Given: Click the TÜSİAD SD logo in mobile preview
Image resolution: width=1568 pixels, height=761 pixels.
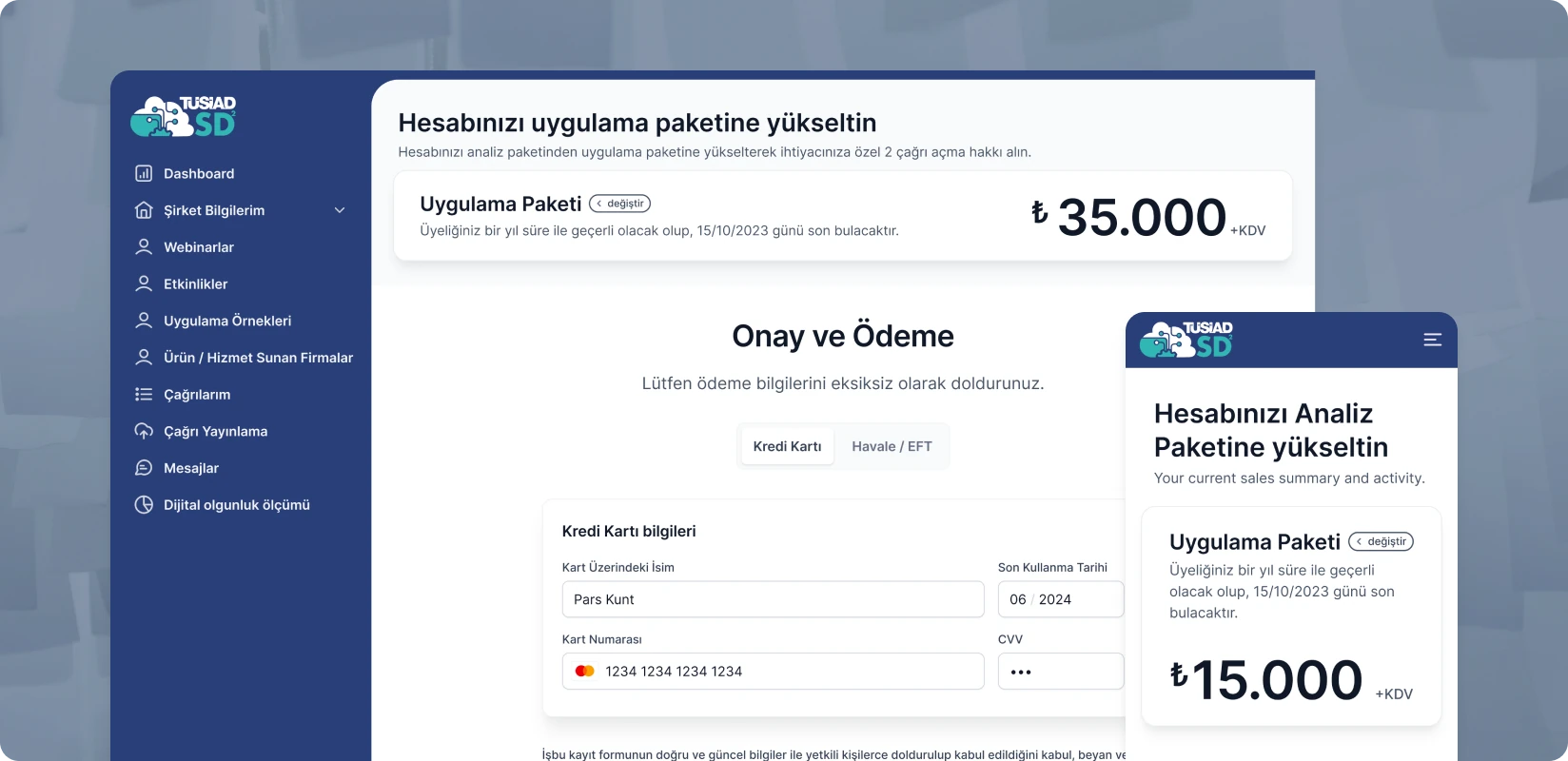Looking at the screenshot, I should (1186, 340).
